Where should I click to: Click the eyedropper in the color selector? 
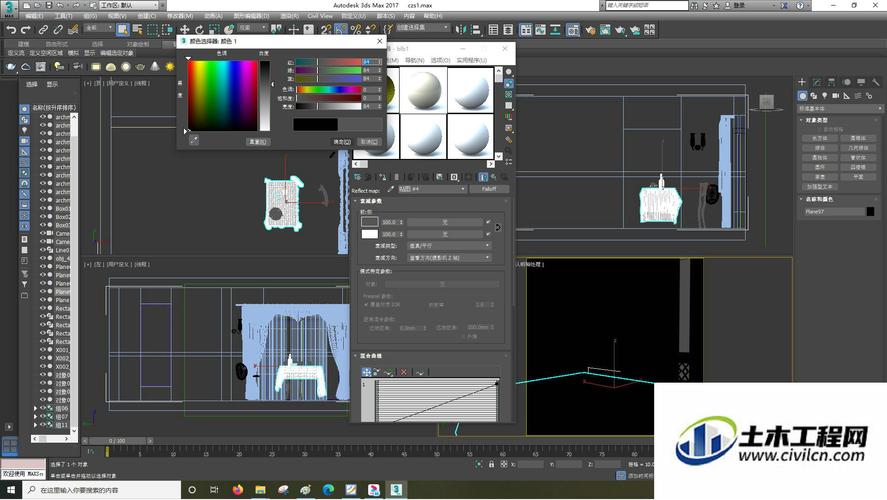(194, 141)
